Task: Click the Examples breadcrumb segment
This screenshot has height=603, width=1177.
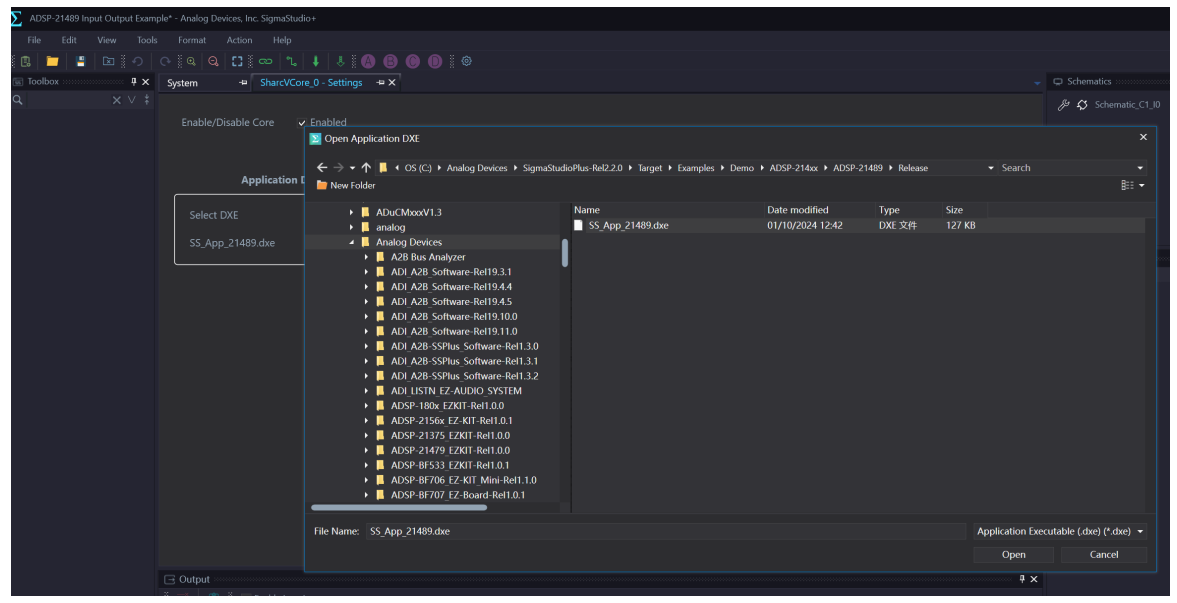Action: pos(696,168)
